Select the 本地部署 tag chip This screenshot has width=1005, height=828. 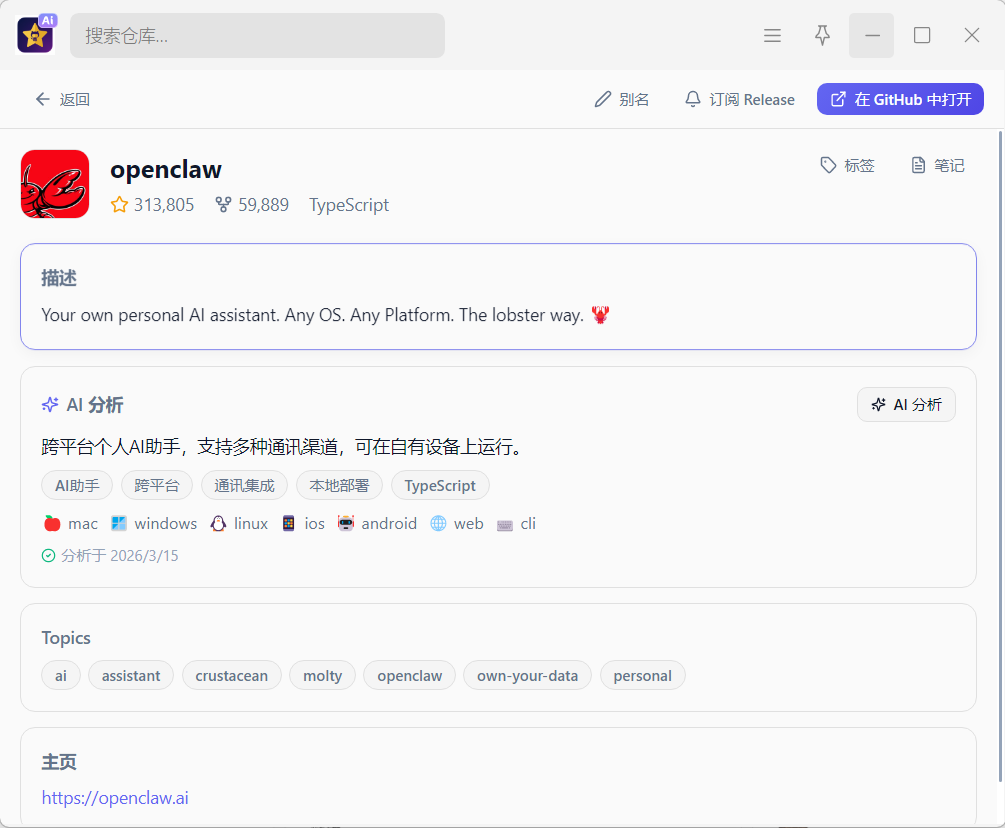coord(339,486)
